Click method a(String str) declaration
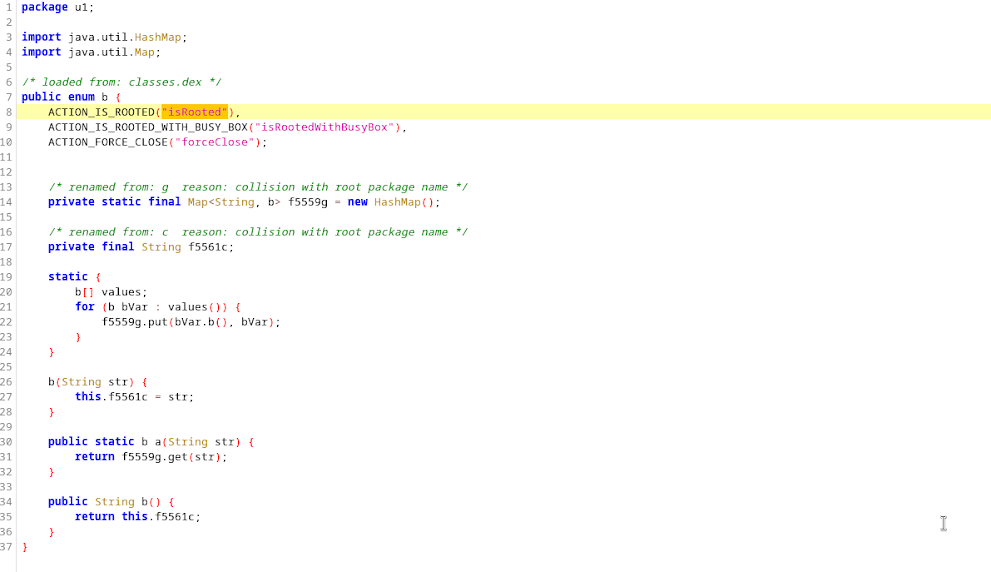991x572 pixels. tap(151, 442)
